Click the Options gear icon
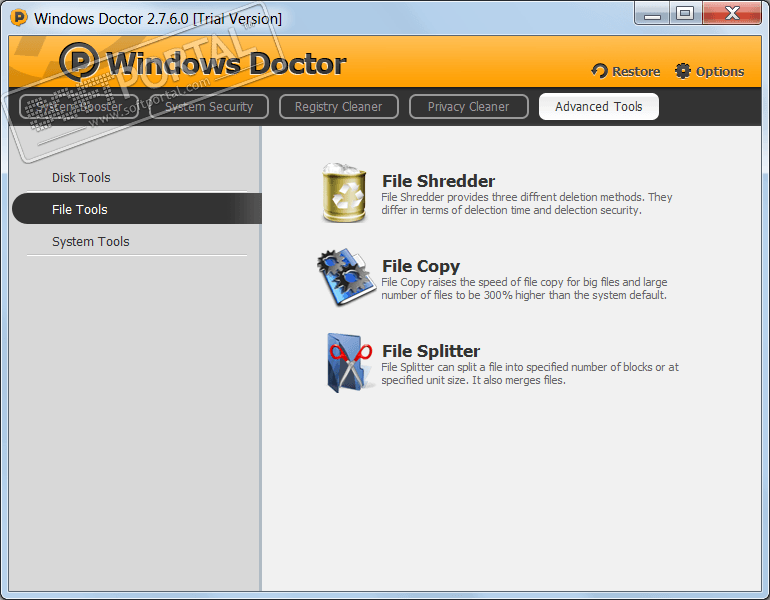The width and height of the screenshot is (770, 600). [x=683, y=71]
